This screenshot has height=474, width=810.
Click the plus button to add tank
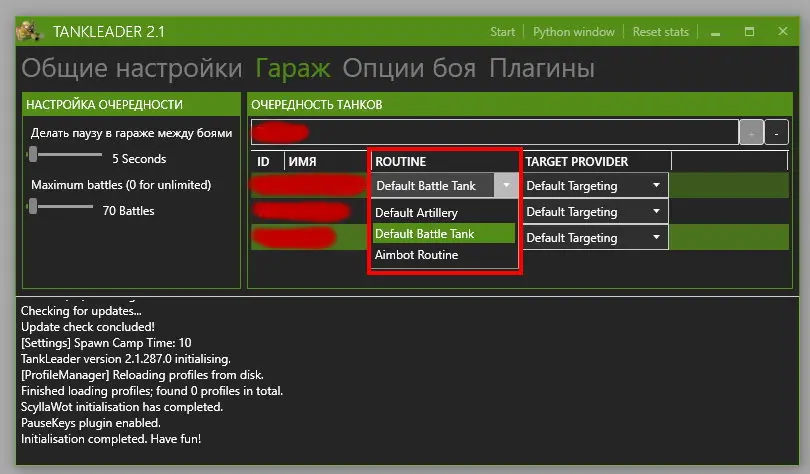click(750, 132)
